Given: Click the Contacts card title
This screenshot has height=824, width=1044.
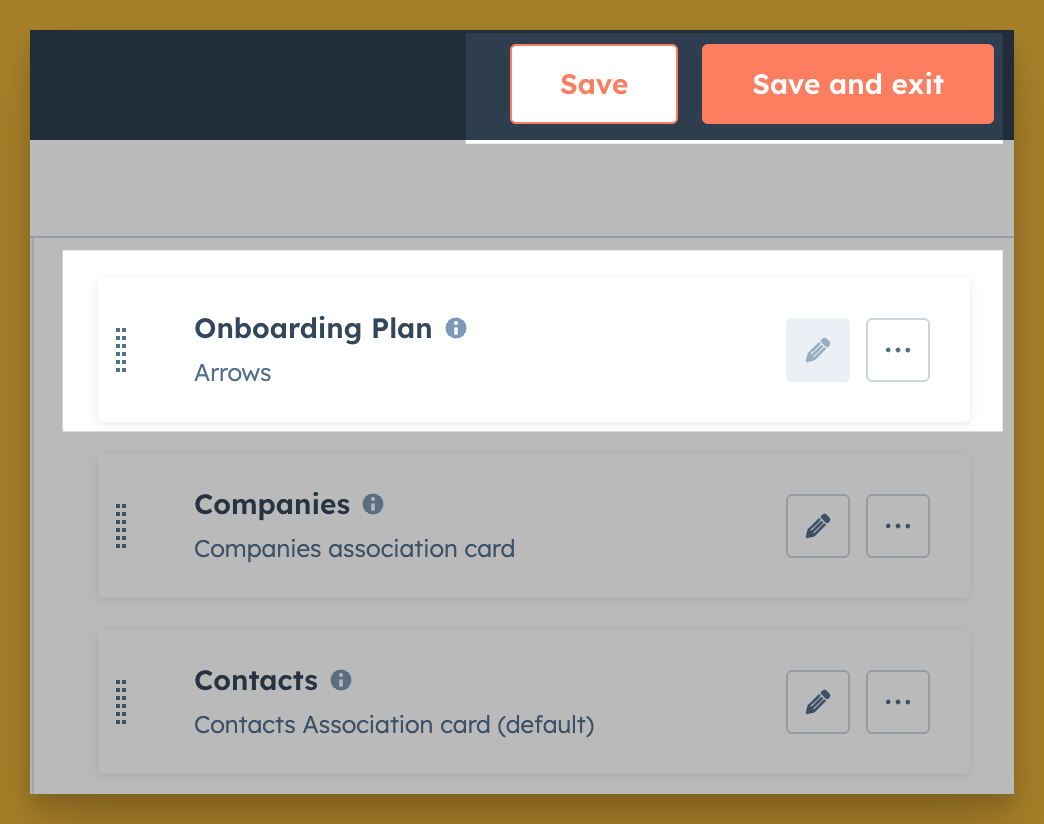Looking at the screenshot, I should [x=256, y=680].
